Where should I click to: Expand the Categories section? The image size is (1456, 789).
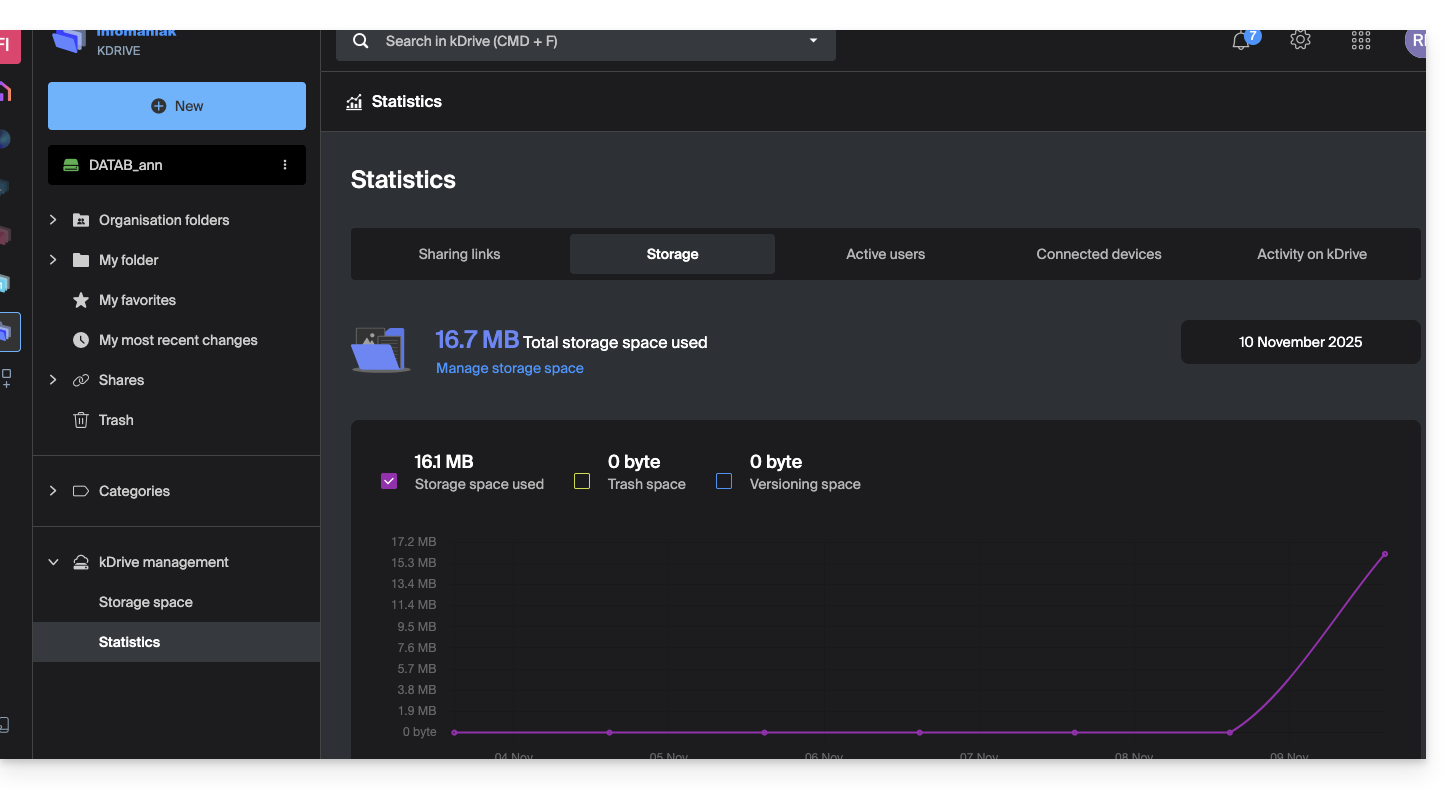coord(53,491)
